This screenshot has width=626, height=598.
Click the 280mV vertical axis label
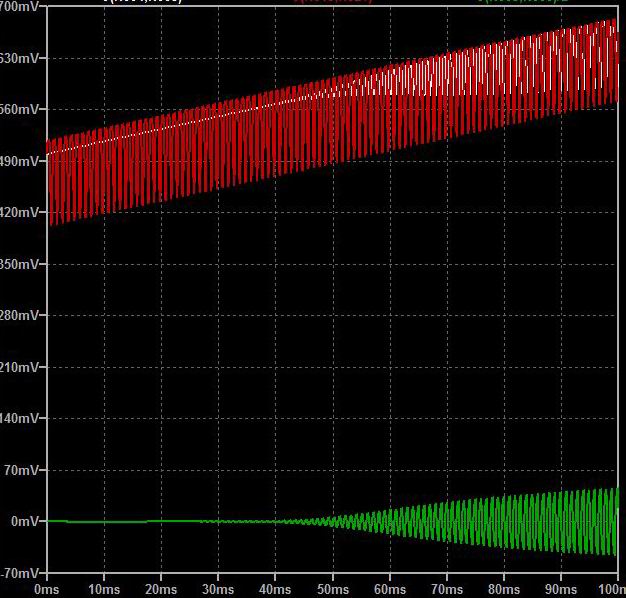click(x=20, y=315)
